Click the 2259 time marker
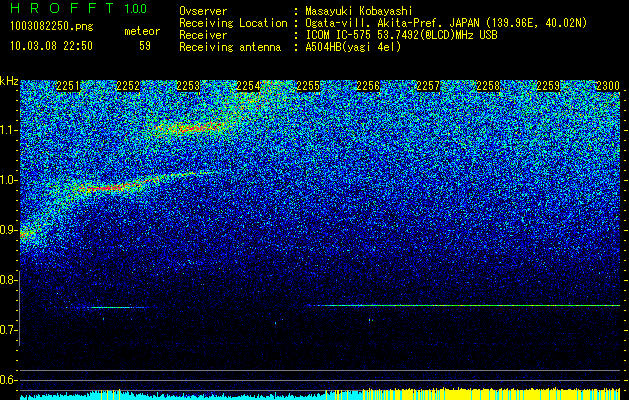Image resolution: width=629 pixels, height=400 pixels. 548,86
